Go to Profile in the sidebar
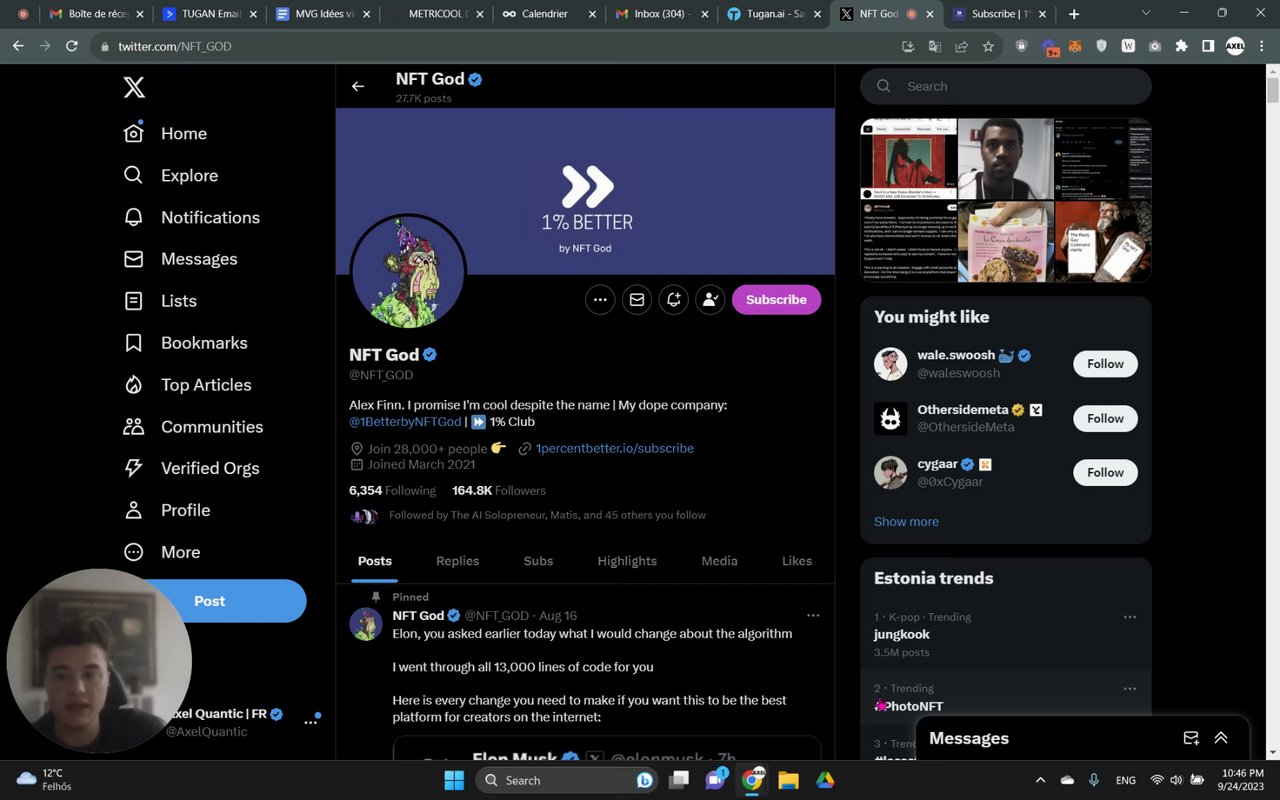 pos(167,510)
